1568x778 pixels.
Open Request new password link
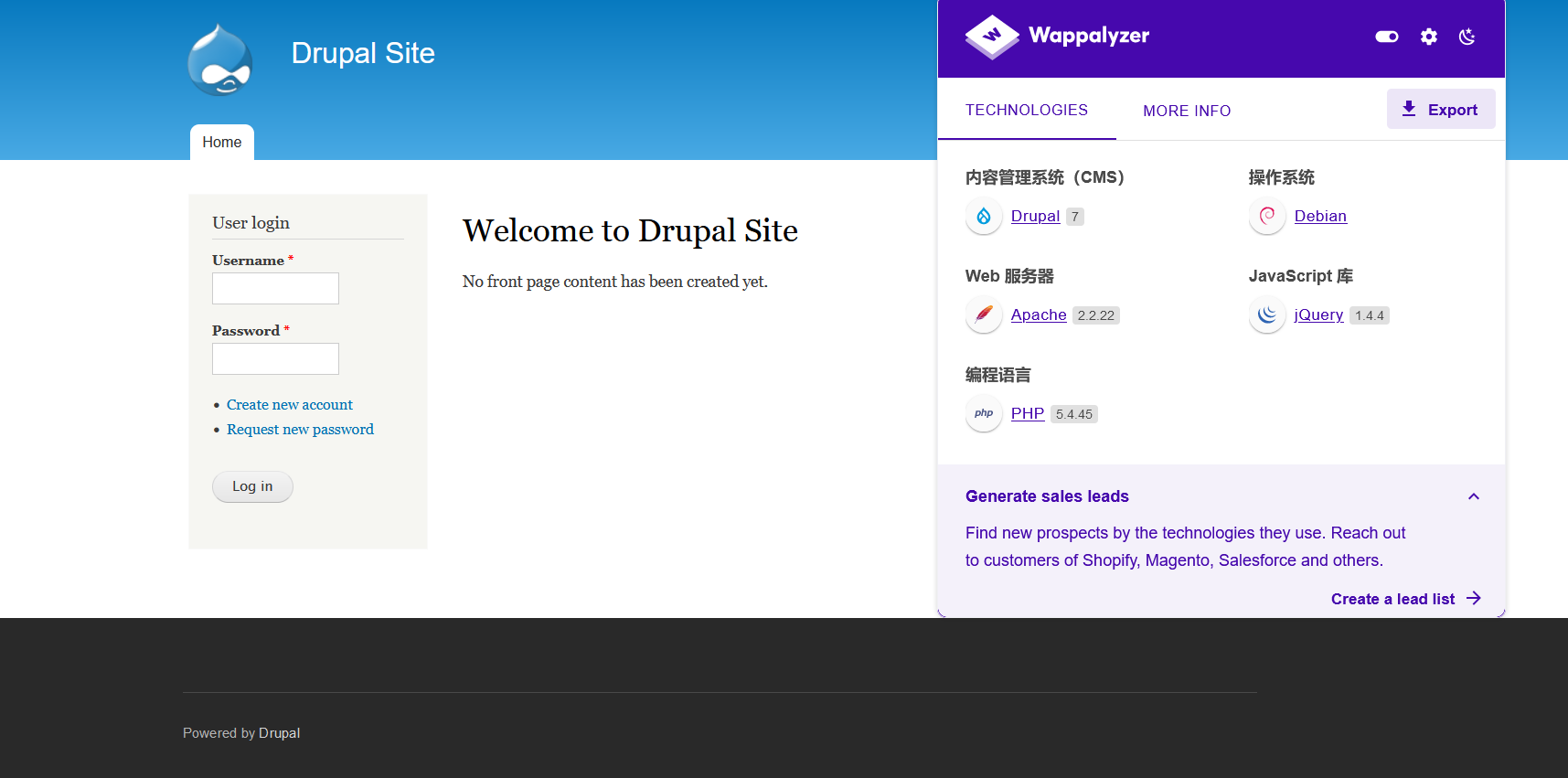(x=300, y=430)
